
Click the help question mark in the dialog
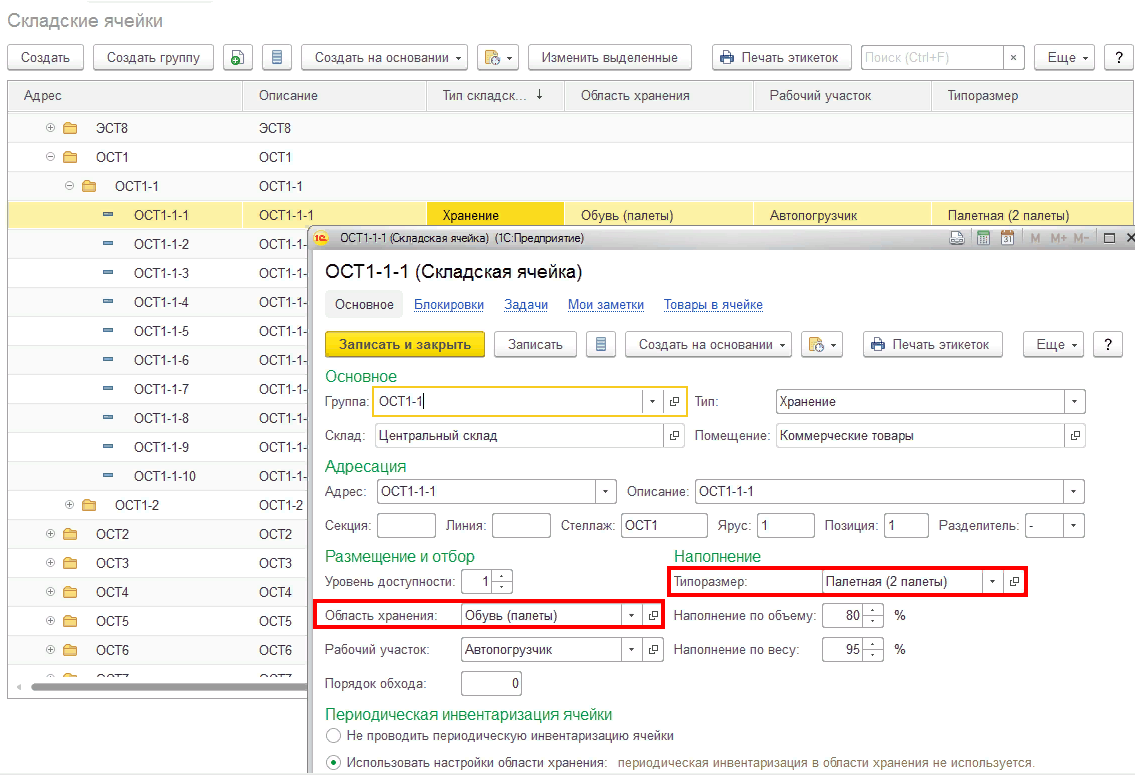click(x=1107, y=344)
